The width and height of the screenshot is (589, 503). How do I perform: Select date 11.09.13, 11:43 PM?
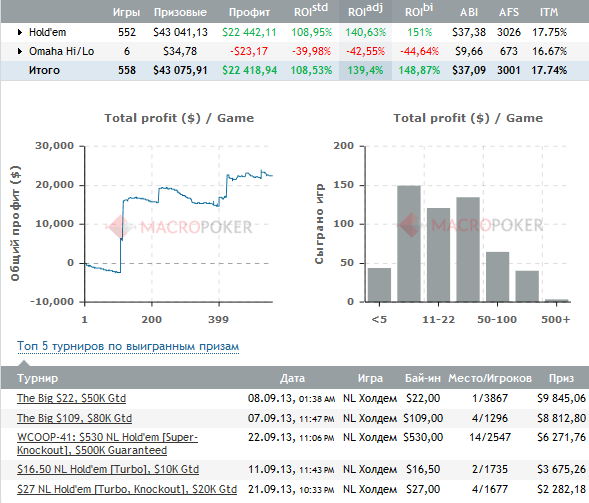click(x=291, y=469)
